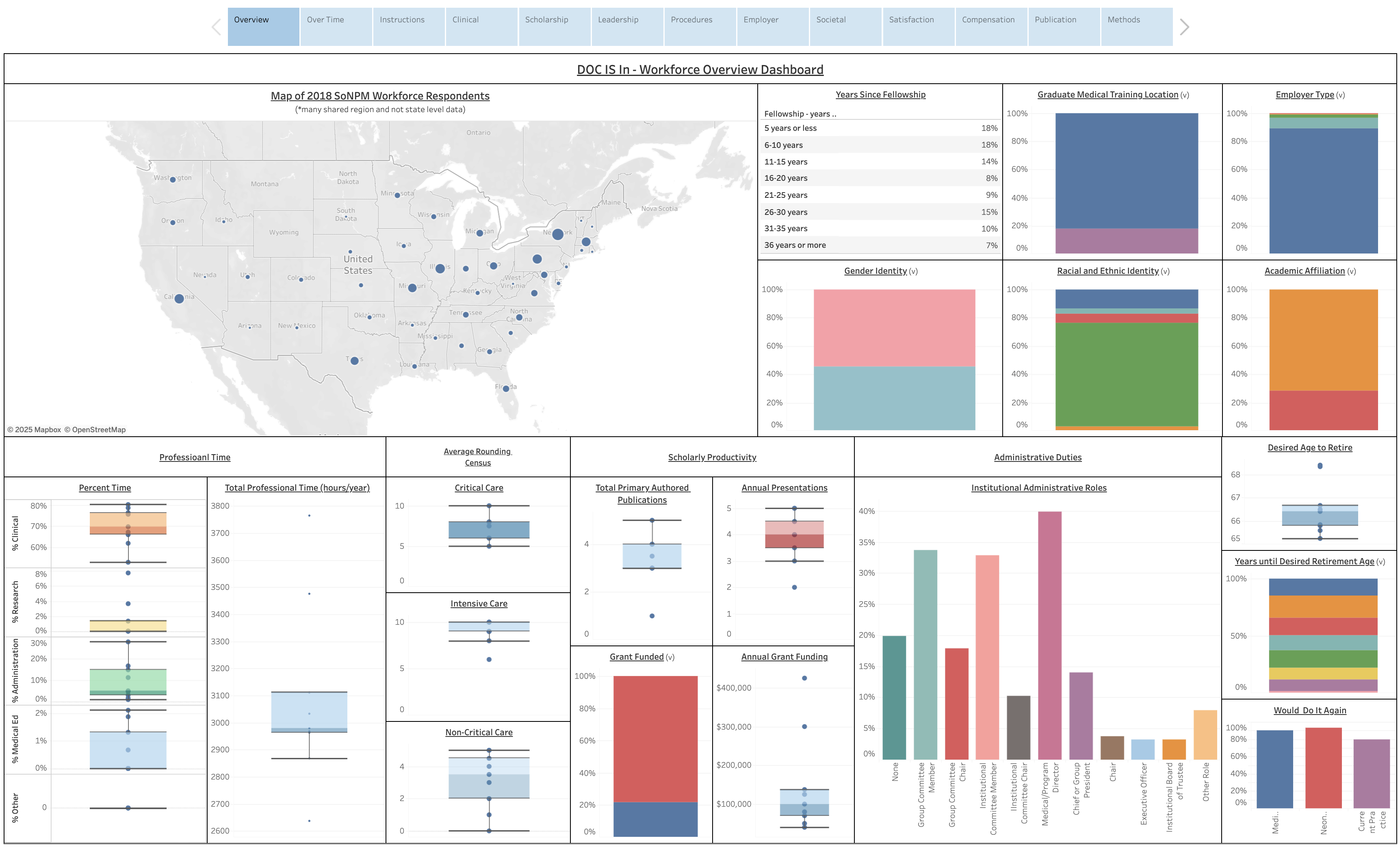Screen dimensions: 1400x849
Task: Select the Illinois map marker
Action: click(x=440, y=268)
